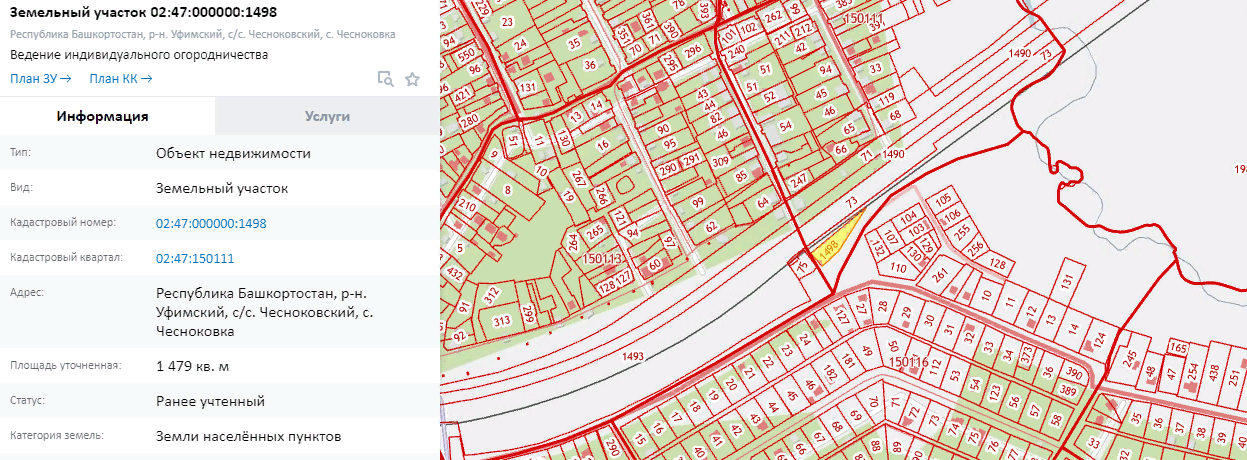Screen dimensions: 1247x460
Task: Open cadastral number 02:47:000000:1498 link
Action: point(211,223)
